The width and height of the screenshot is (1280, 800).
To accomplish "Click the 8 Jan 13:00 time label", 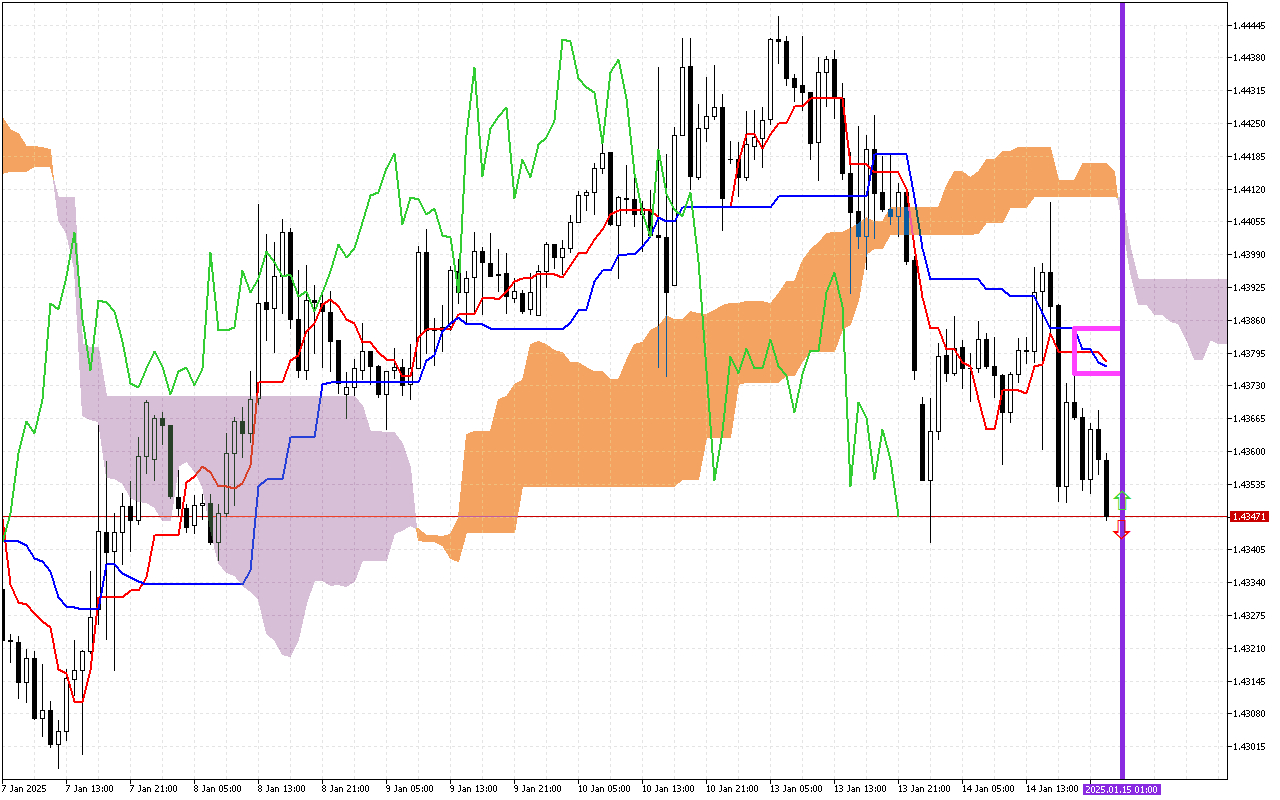I will click(x=282, y=789).
